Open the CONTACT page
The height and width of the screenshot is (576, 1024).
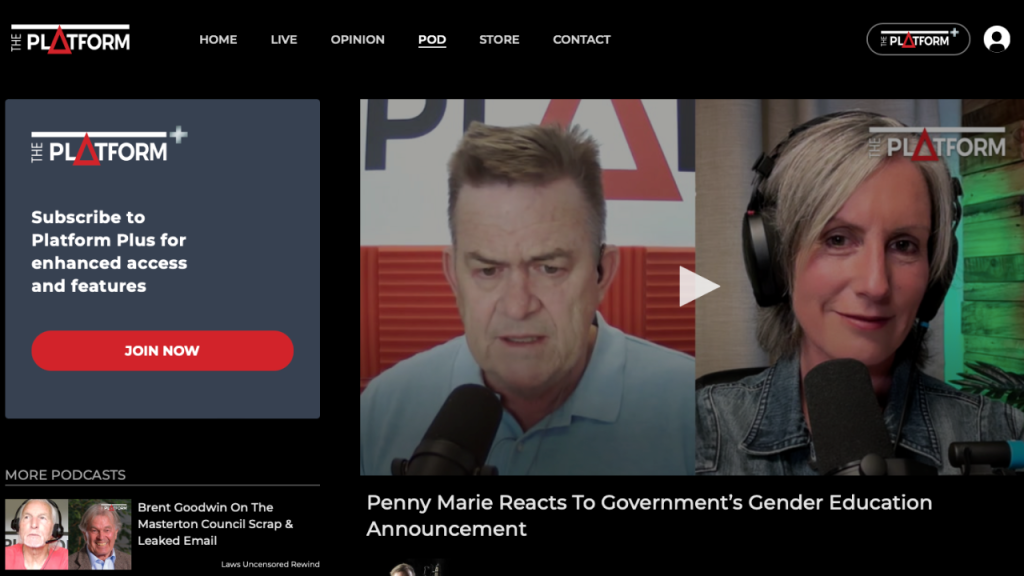click(x=581, y=40)
